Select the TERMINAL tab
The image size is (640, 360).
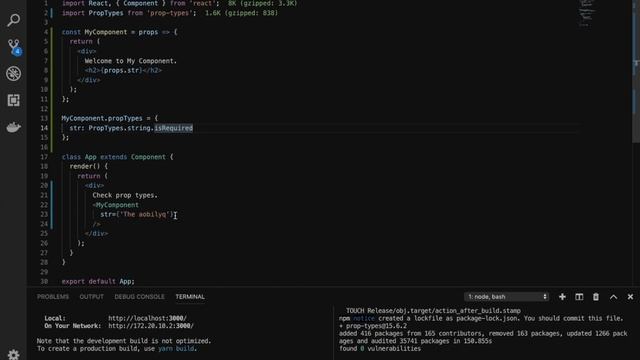tap(190, 297)
